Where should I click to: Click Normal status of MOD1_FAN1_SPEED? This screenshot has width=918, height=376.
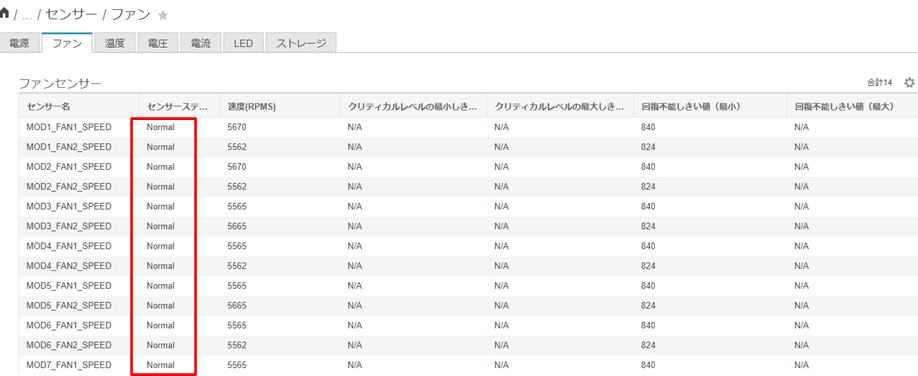pyautogui.click(x=160, y=127)
